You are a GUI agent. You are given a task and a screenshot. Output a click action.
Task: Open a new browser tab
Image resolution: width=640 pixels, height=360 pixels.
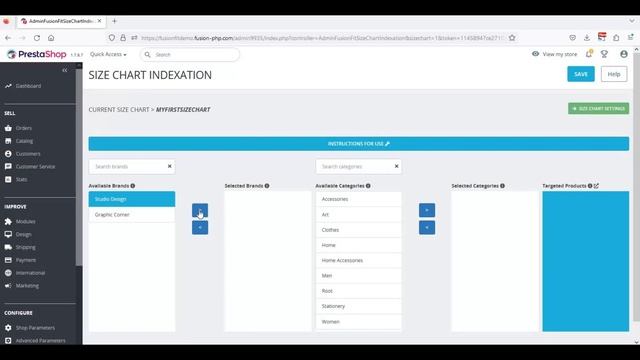click(x=114, y=21)
